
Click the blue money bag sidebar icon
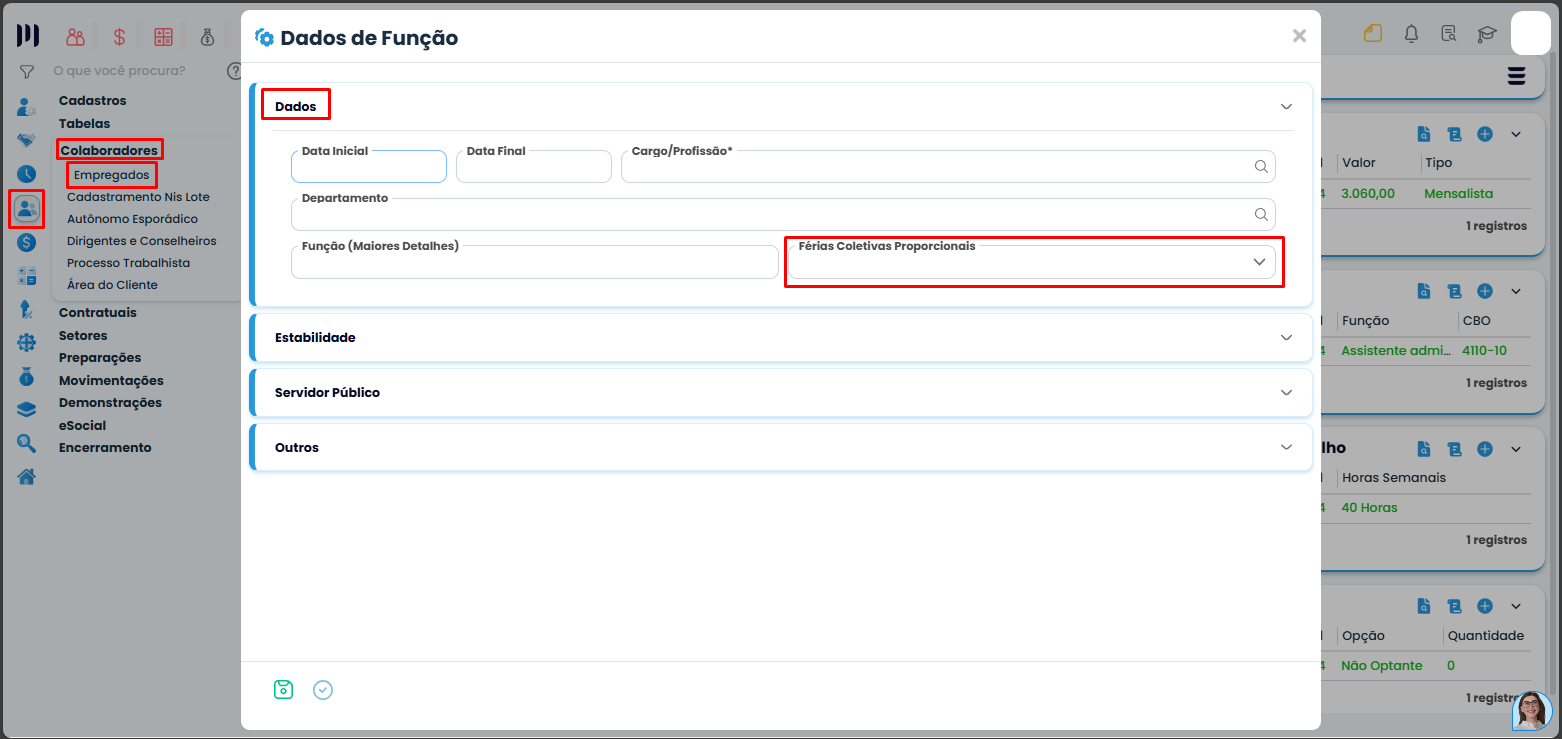(x=27, y=377)
